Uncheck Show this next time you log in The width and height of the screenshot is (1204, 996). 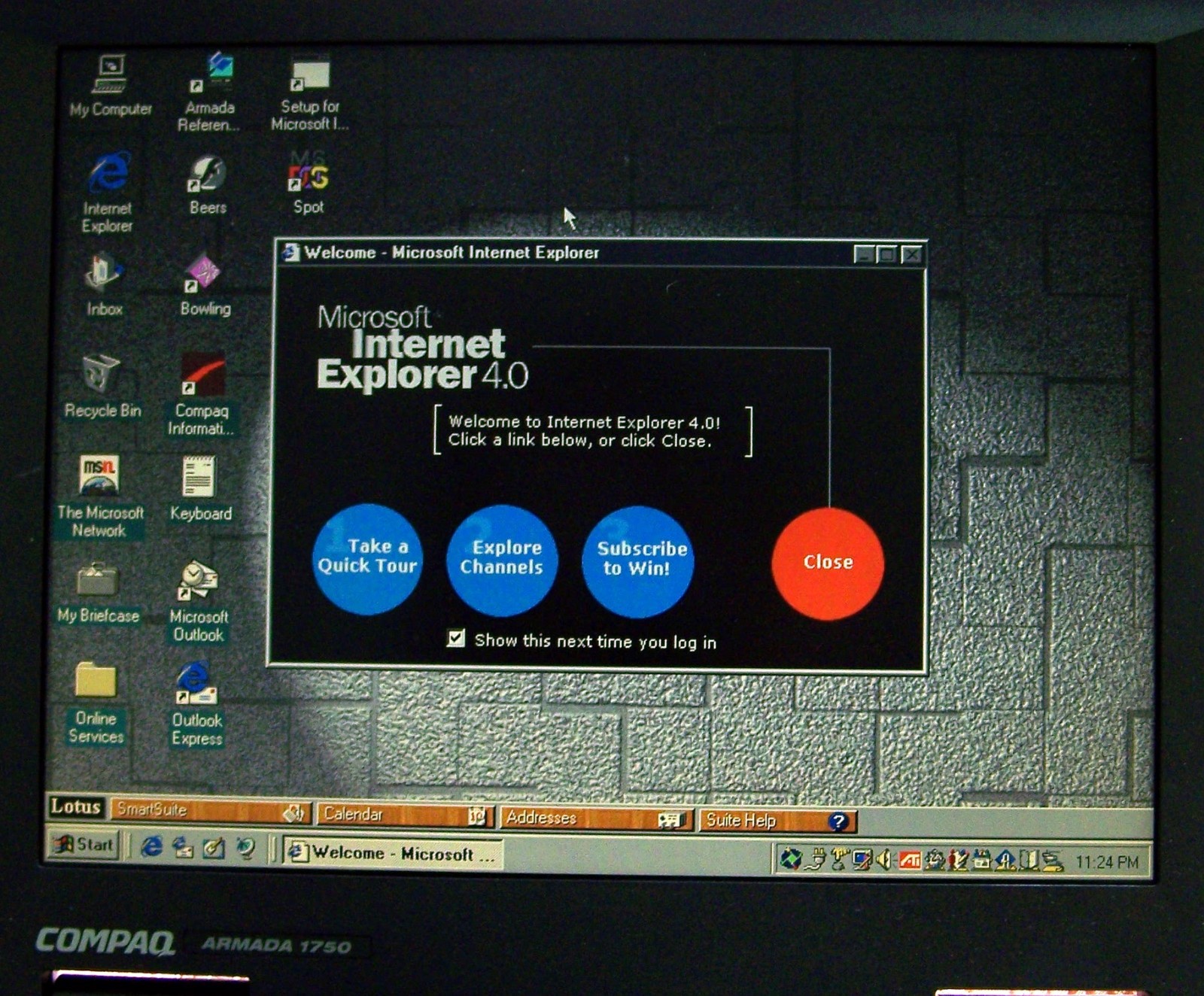click(x=455, y=639)
